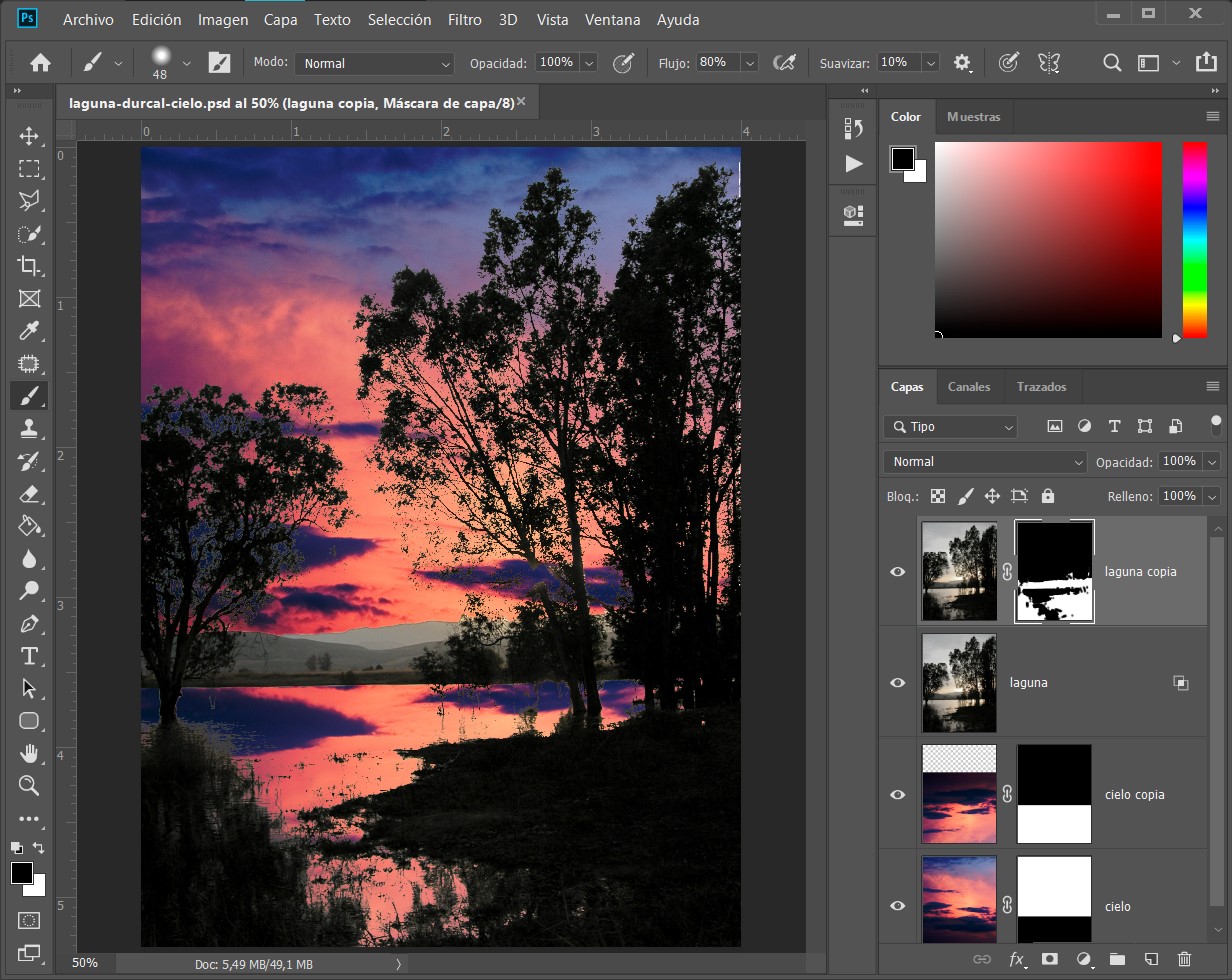This screenshot has height=980, width=1232.
Task: Select the Move tool
Action: coord(29,136)
